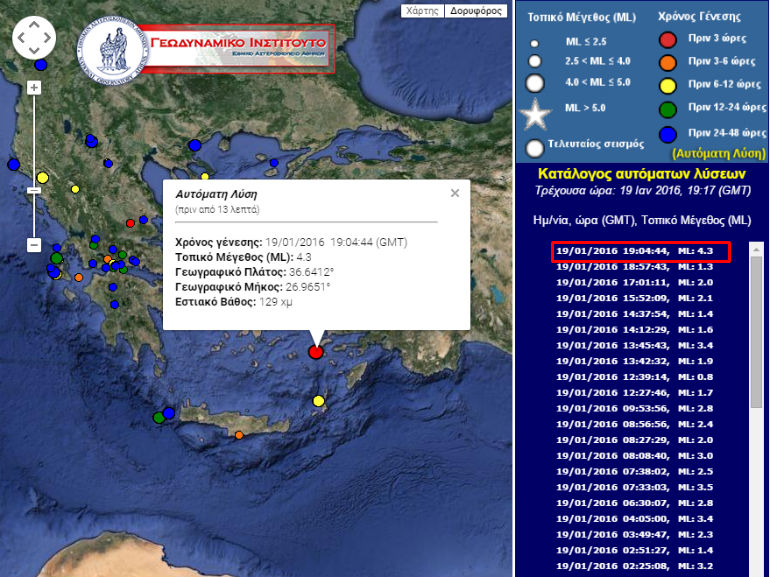Click the green marker southwest of Crete
The height and width of the screenshot is (577, 770).
click(158, 416)
